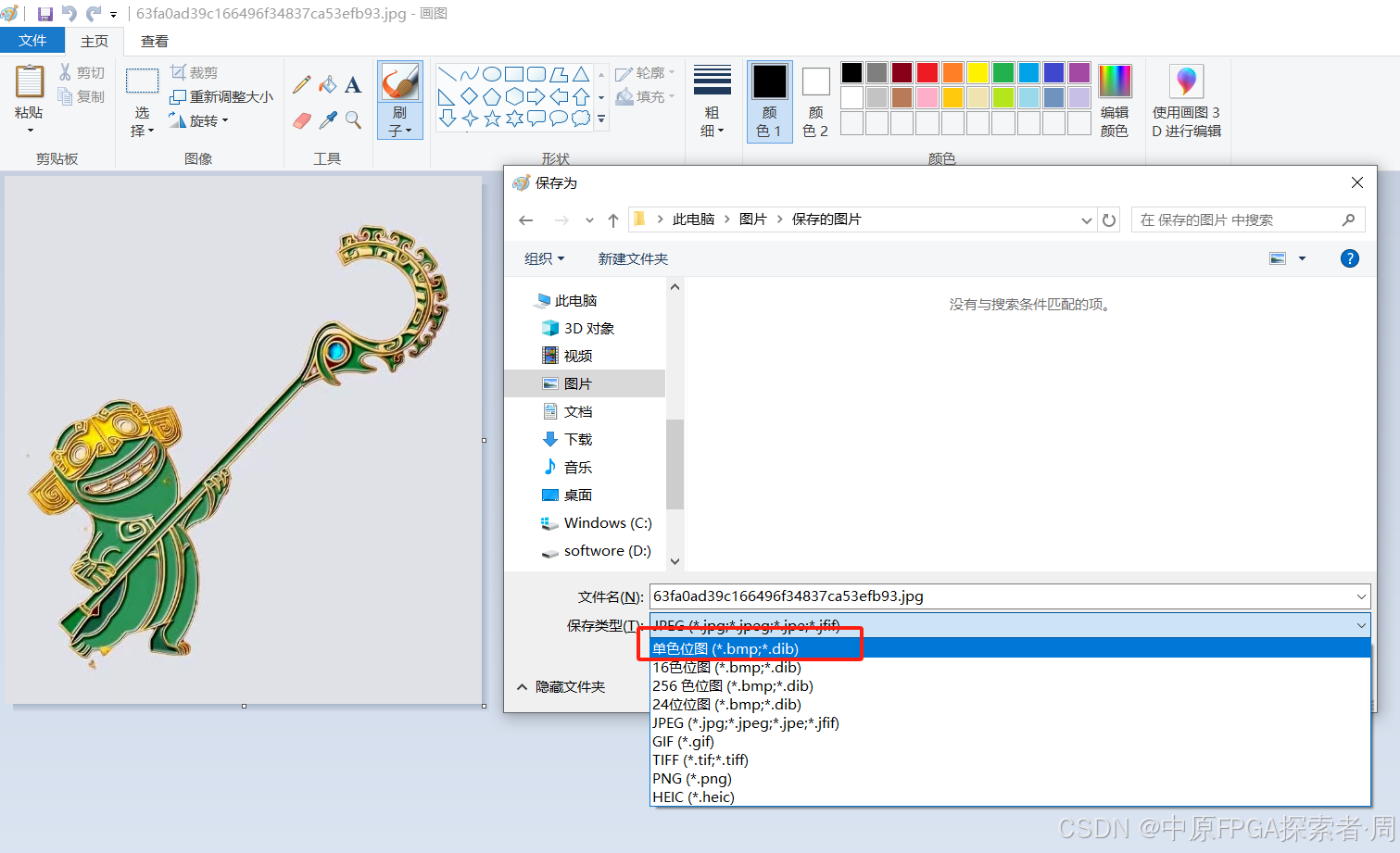Choose HEIC (*.heic) format

(x=1010, y=797)
